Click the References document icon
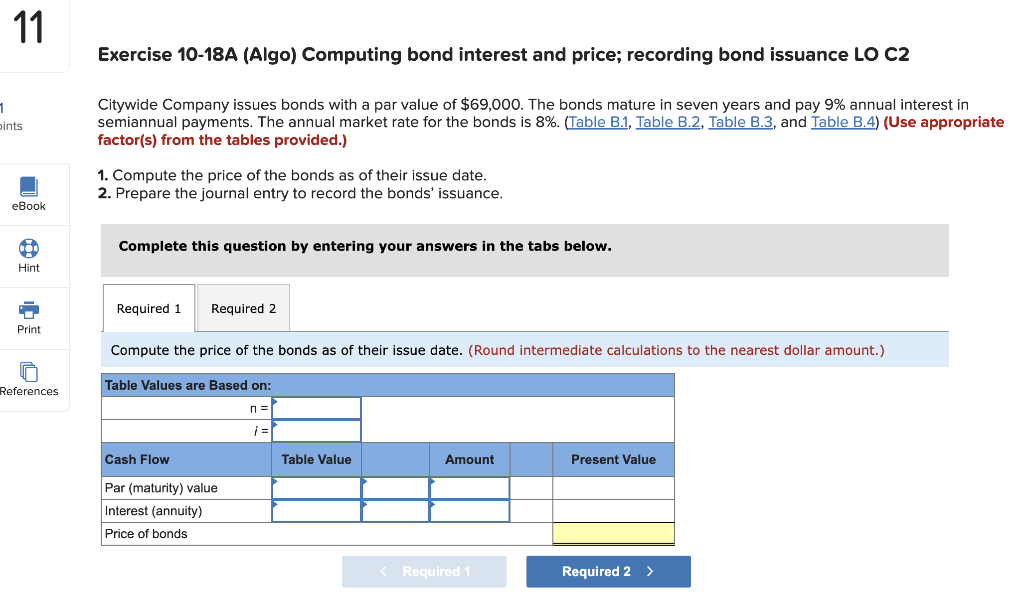 (x=28, y=370)
